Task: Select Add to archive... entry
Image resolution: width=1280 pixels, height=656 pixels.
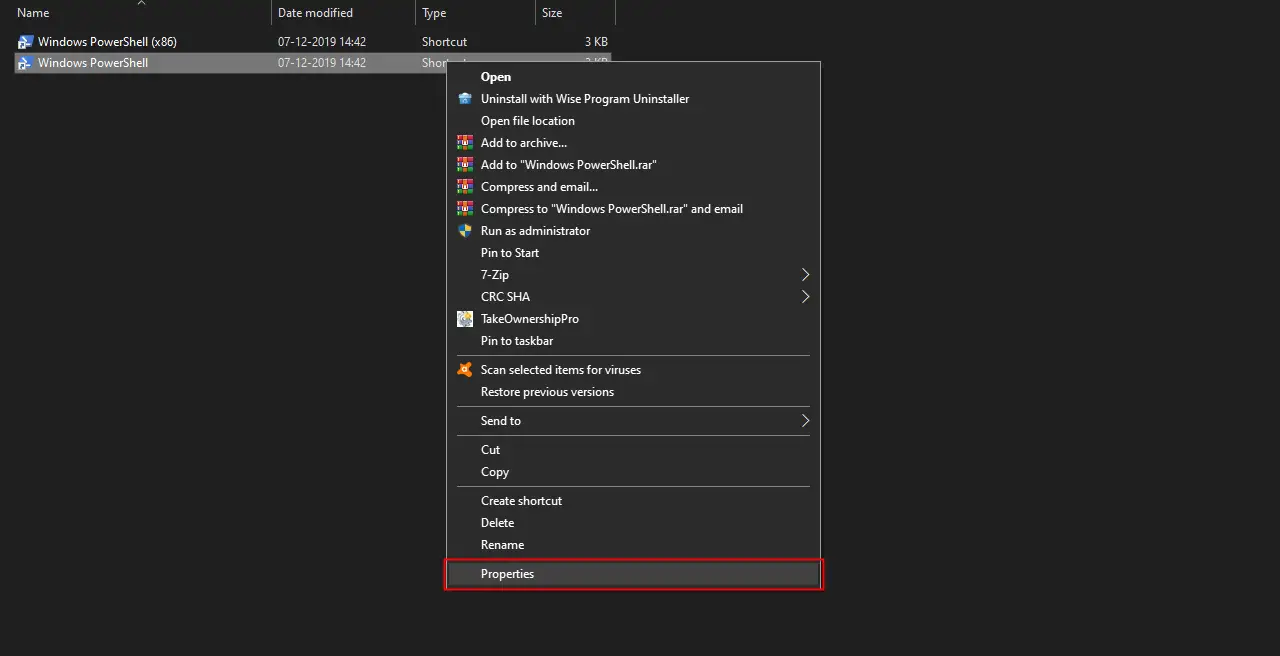Action: [x=633, y=143]
